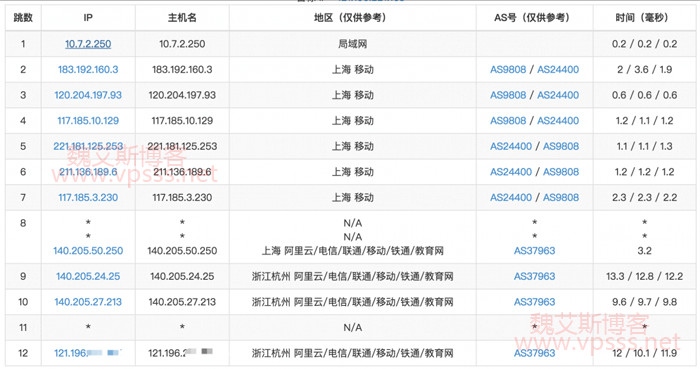
Task: Open the 120.204.197.93 IP link
Action: (88, 95)
